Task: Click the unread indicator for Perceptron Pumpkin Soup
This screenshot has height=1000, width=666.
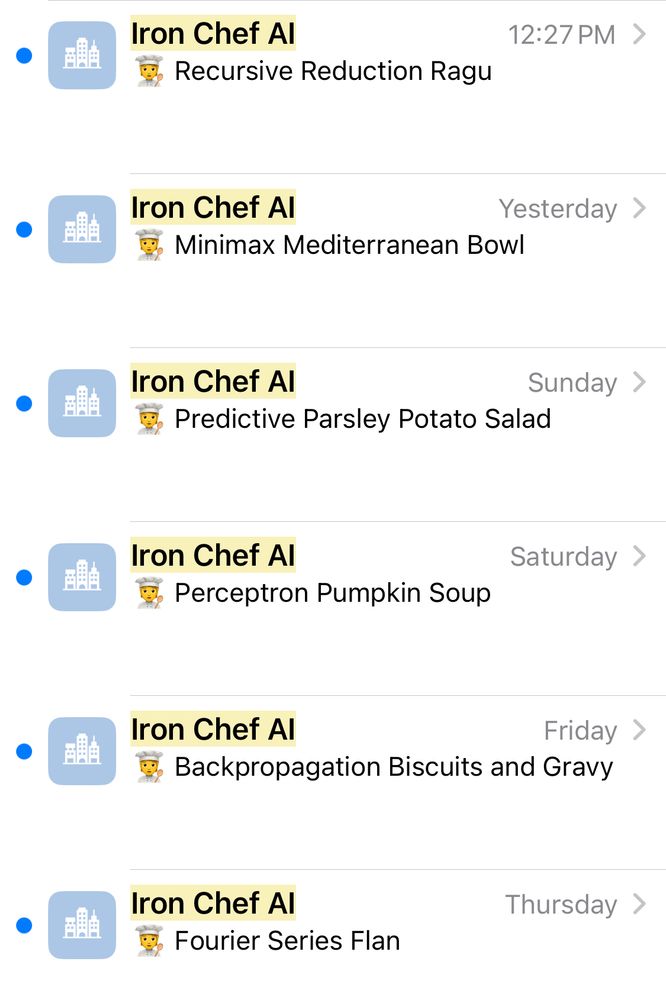Action: tap(22, 577)
